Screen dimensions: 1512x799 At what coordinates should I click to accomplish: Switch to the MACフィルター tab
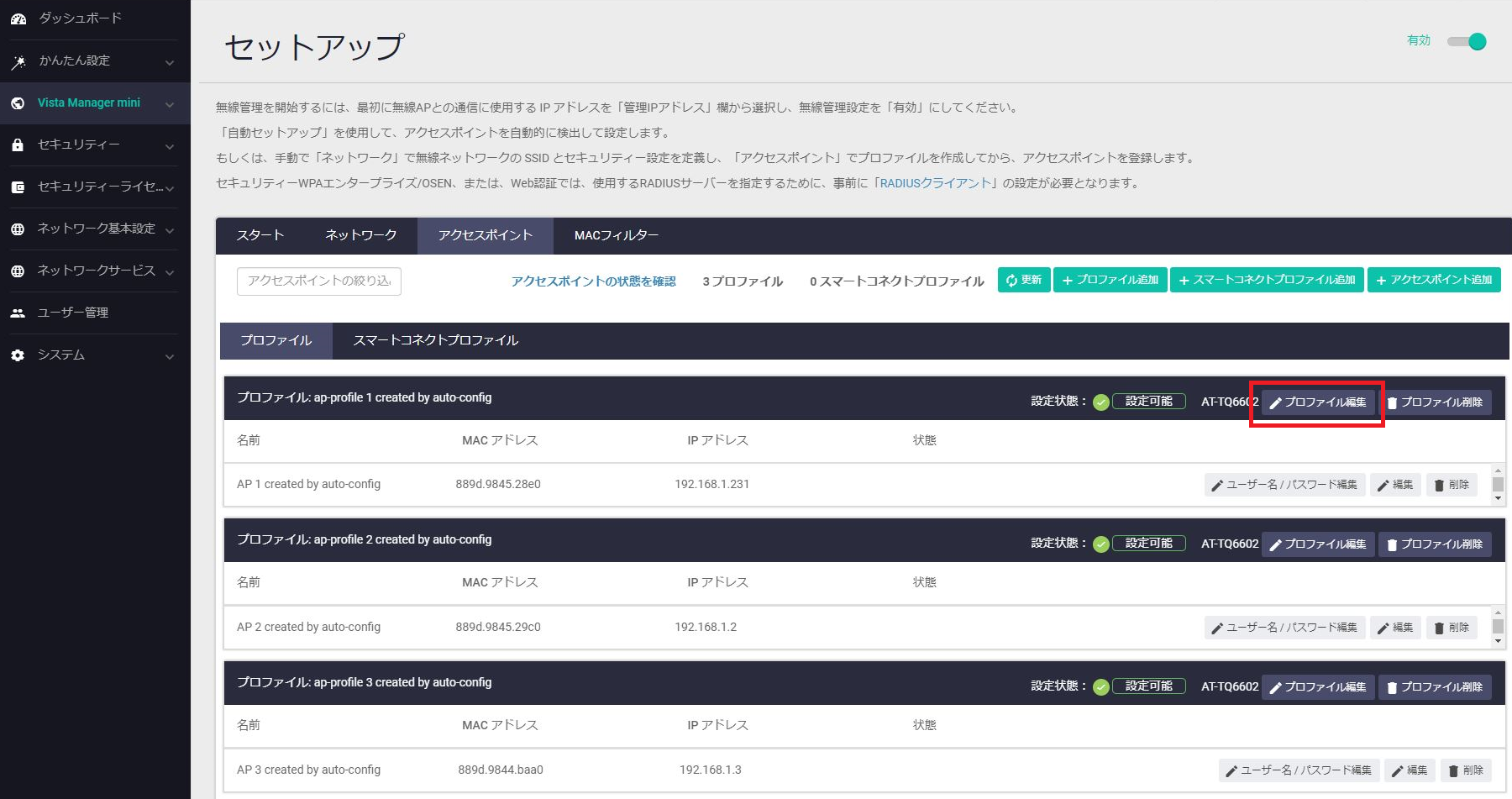pyautogui.click(x=616, y=235)
